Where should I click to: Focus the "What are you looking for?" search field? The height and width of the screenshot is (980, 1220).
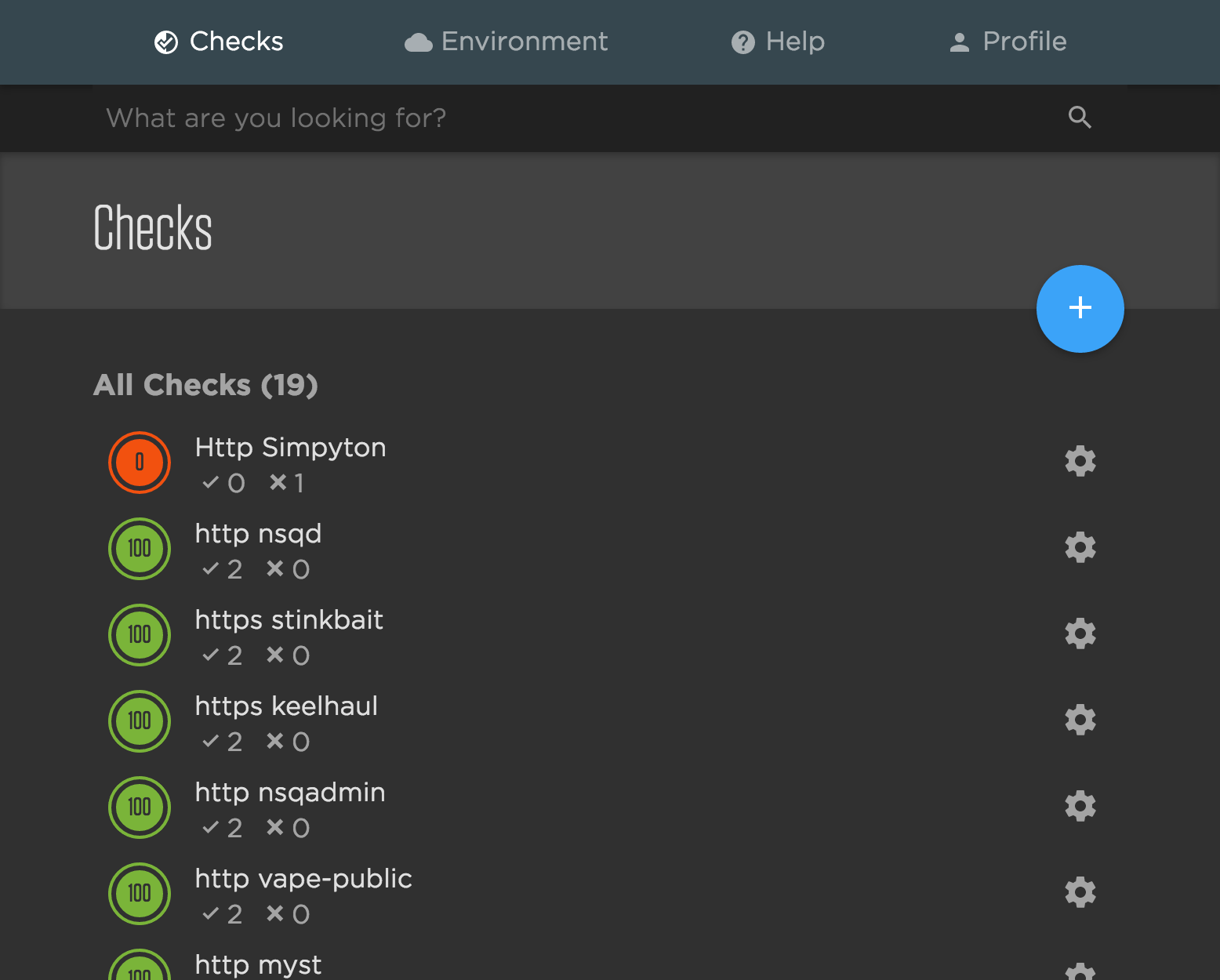tap(580, 118)
